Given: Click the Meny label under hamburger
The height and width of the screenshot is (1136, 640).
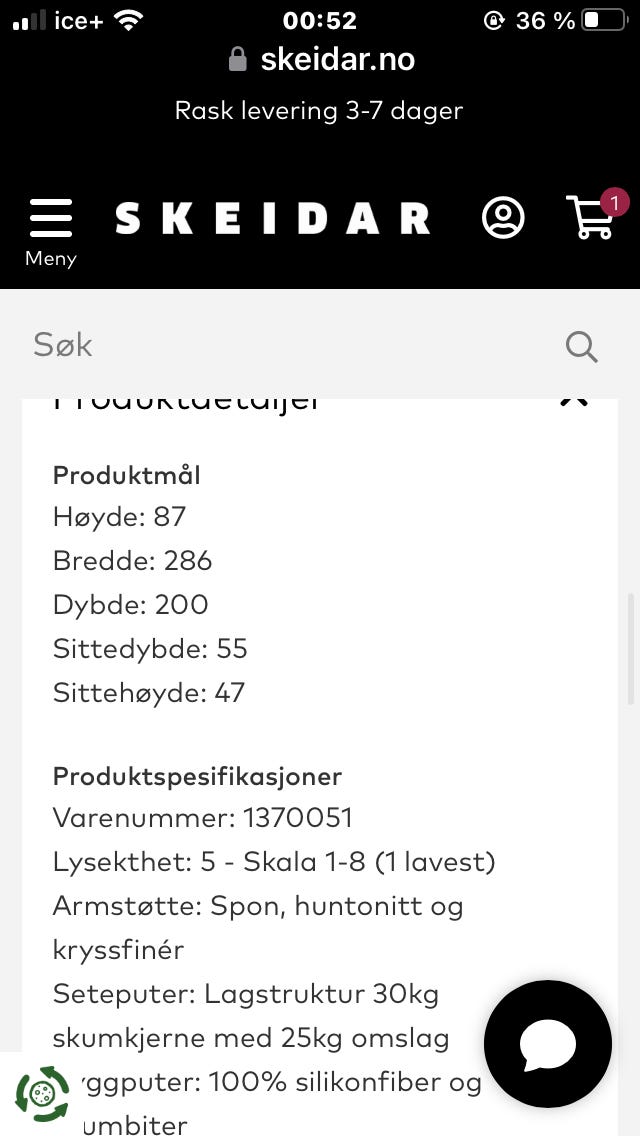Looking at the screenshot, I should click(50, 258).
